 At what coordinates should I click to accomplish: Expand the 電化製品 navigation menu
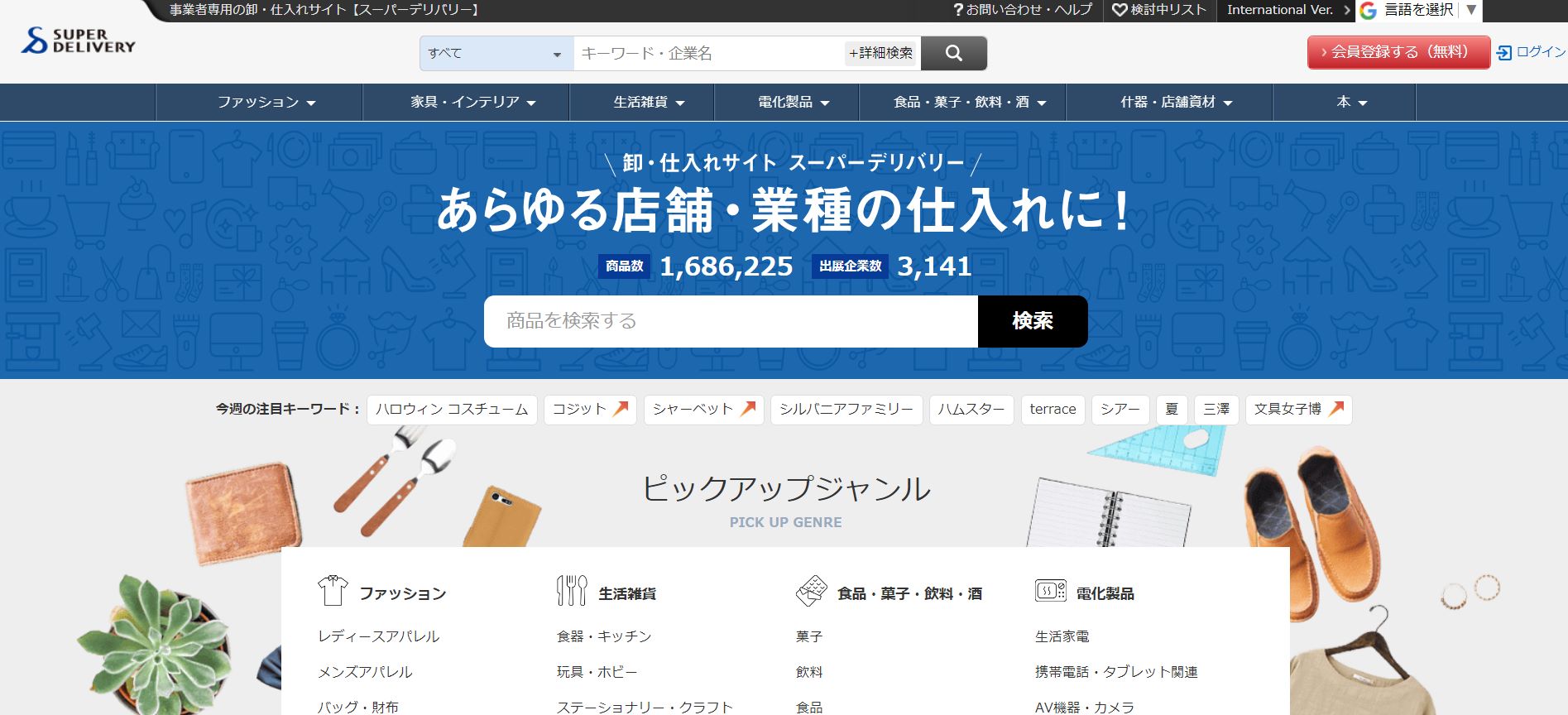pyautogui.click(x=787, y=103)
